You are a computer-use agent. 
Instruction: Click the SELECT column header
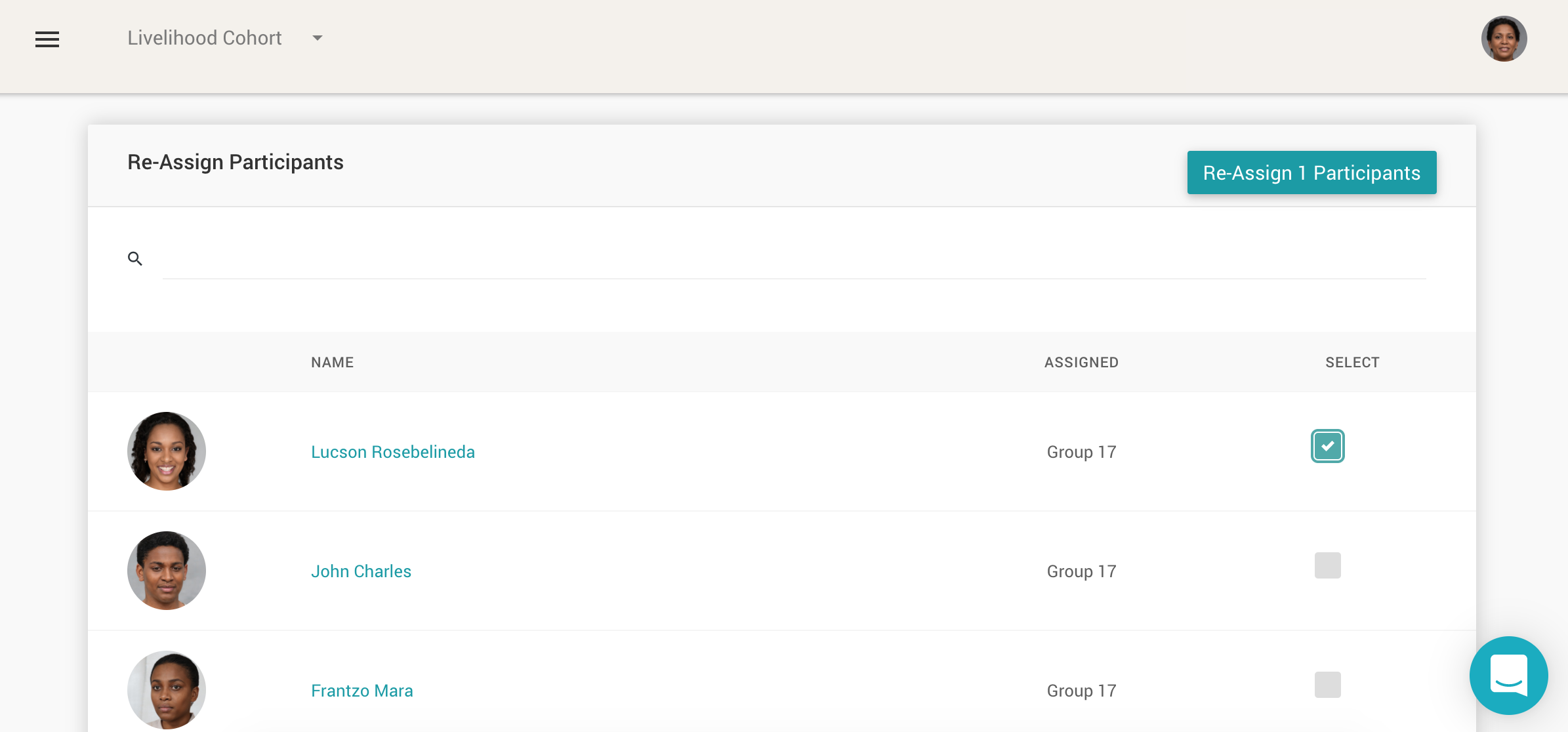pos(1352,363)
